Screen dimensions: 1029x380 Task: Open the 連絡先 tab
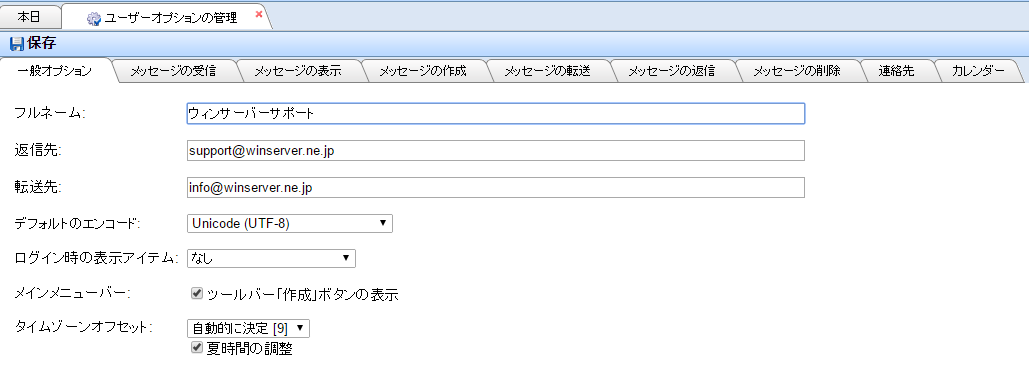[x=896, y=71]
